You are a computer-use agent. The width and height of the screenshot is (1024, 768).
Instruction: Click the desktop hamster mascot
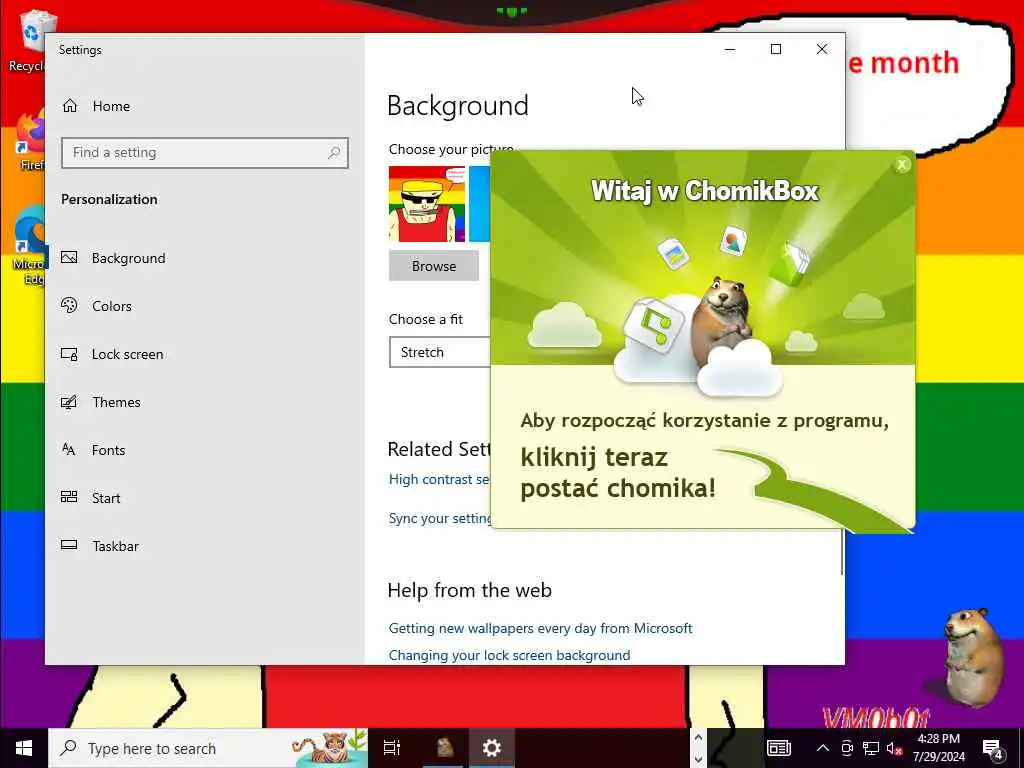pos(973,656)
